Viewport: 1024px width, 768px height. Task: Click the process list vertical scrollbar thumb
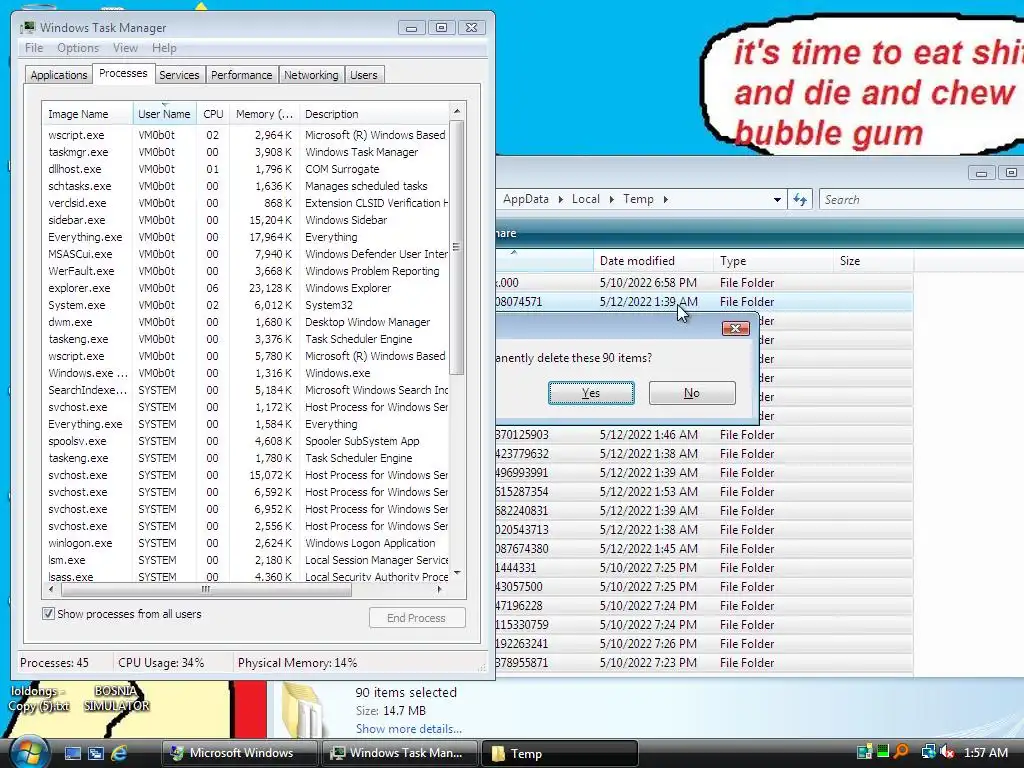tap(456, 247)
